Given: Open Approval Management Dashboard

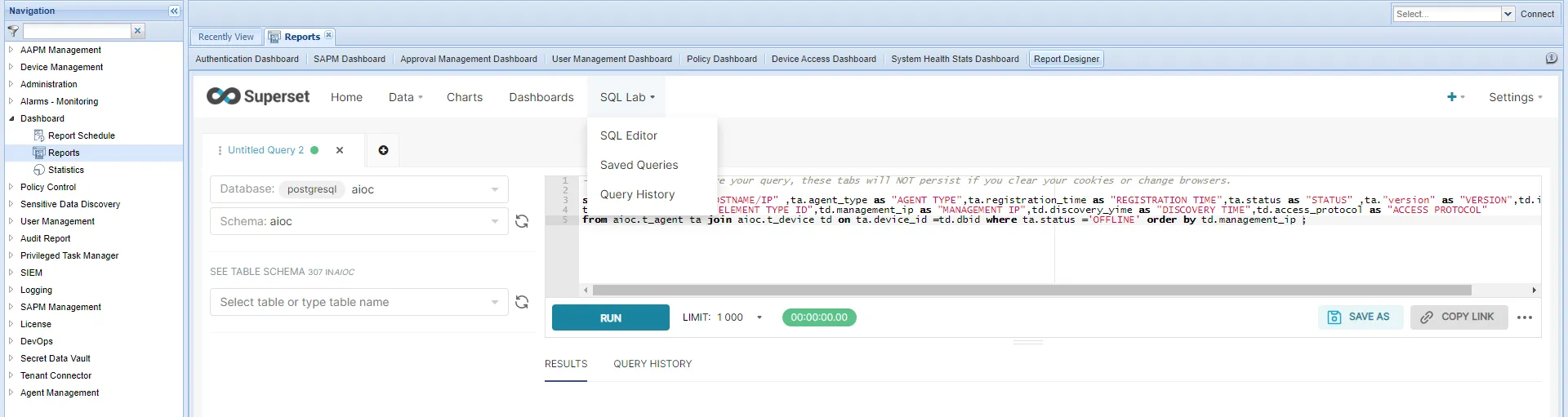Looking at the screenshot, I should click(469, 59).
